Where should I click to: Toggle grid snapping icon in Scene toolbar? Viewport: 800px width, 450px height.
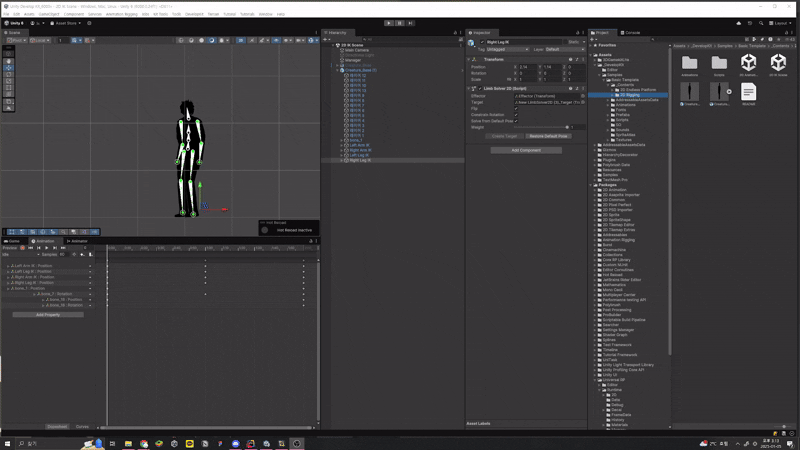point(75,40)
